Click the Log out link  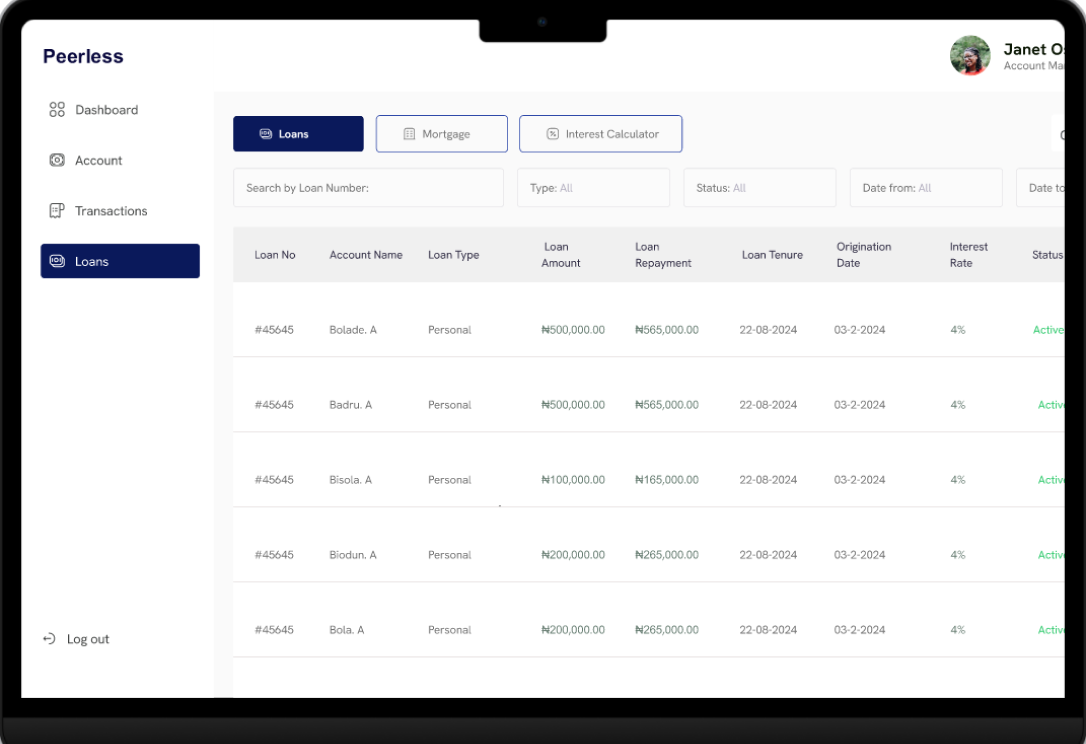tap(87, 639)
